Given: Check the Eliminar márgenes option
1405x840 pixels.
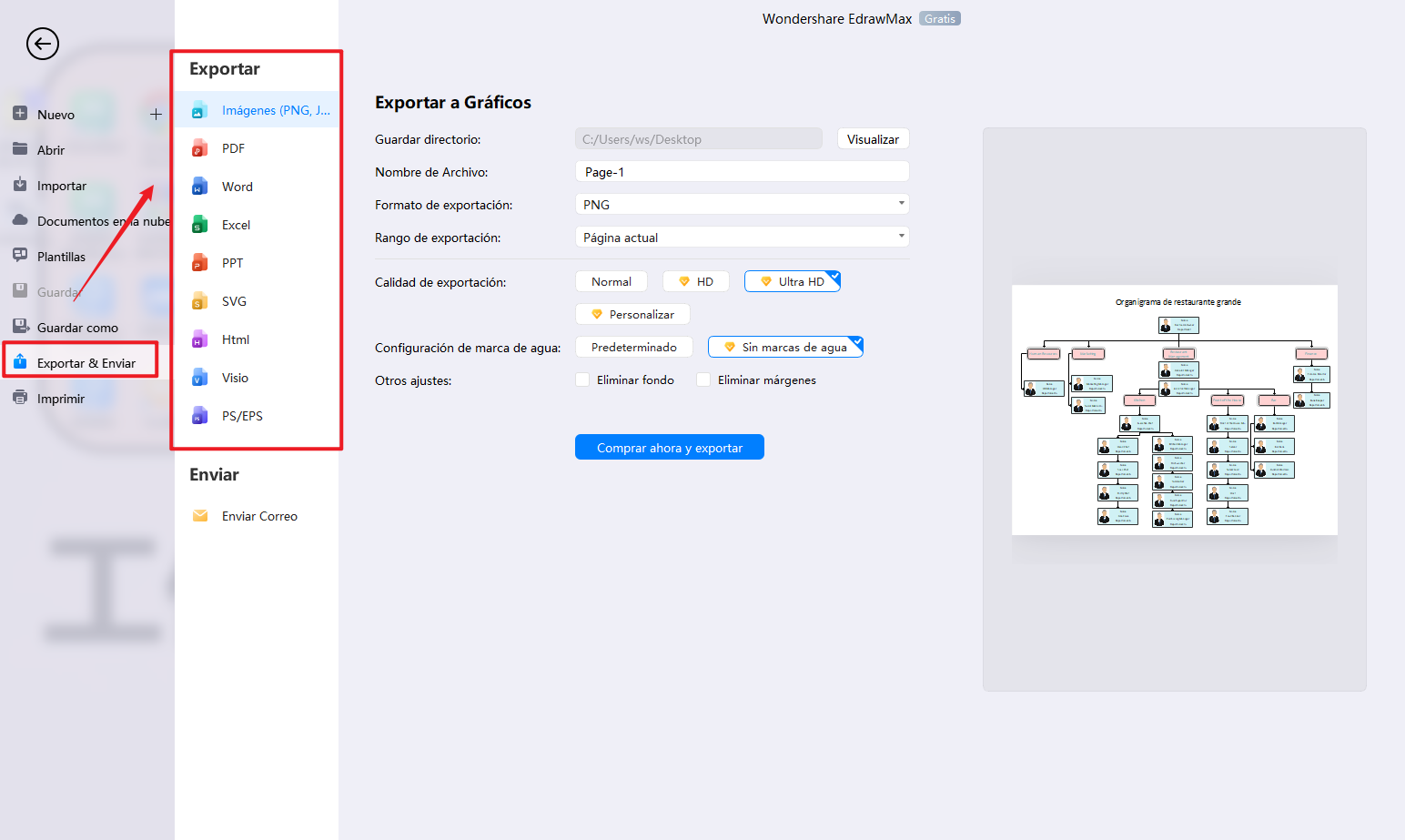Looking at the screenshot, I should click(703, 380).
